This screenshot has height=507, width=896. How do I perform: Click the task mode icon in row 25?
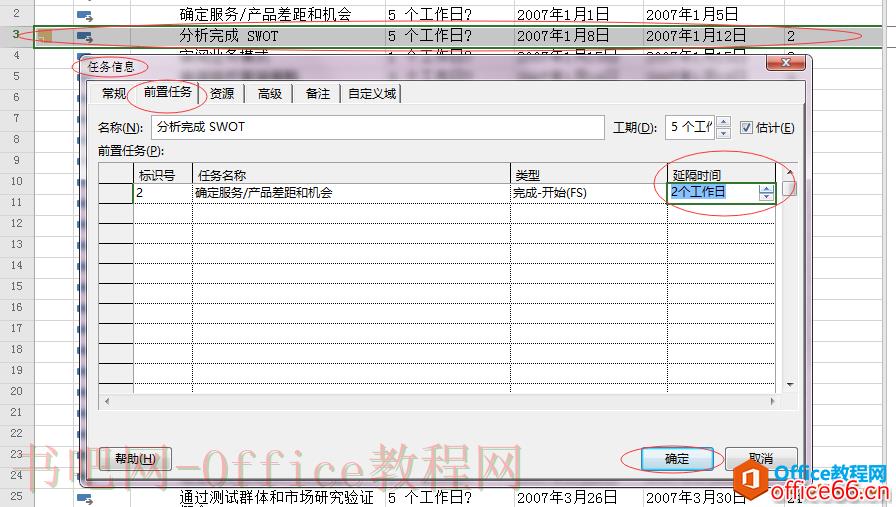tap(85, 498)
